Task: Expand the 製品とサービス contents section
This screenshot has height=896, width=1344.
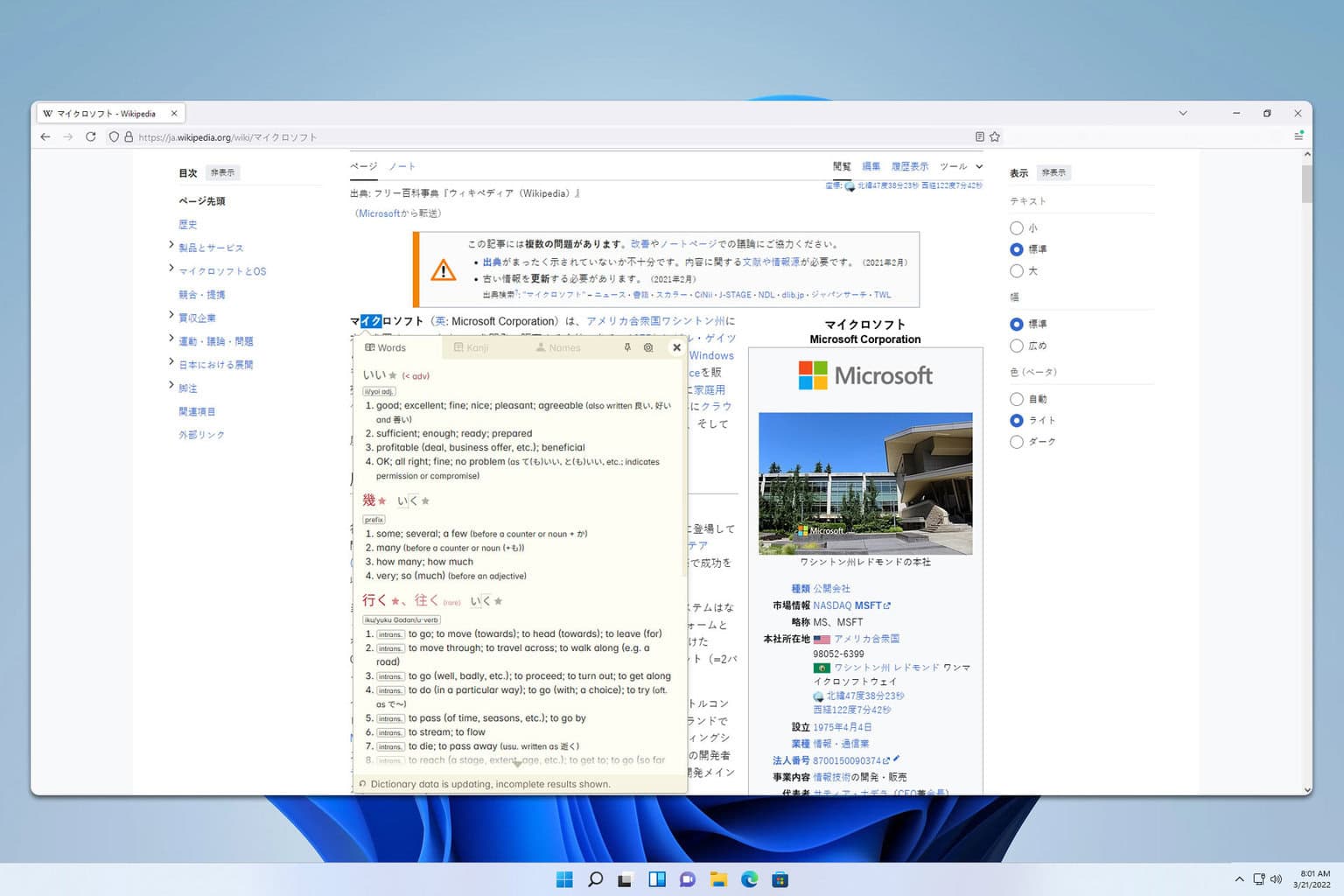Action: click(x=171, y=245)
